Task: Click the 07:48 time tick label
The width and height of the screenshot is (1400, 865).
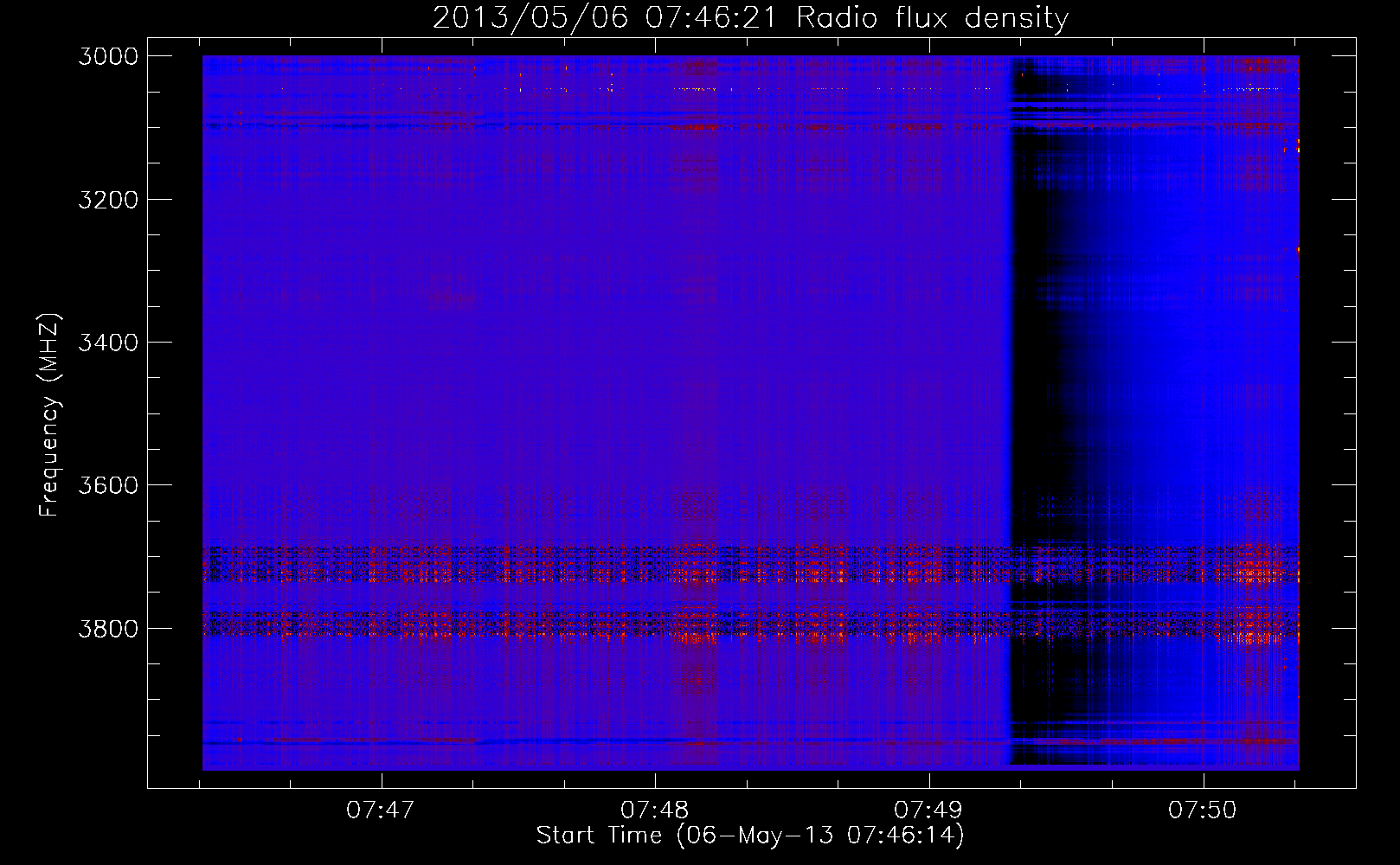Action: pos(655,811)
